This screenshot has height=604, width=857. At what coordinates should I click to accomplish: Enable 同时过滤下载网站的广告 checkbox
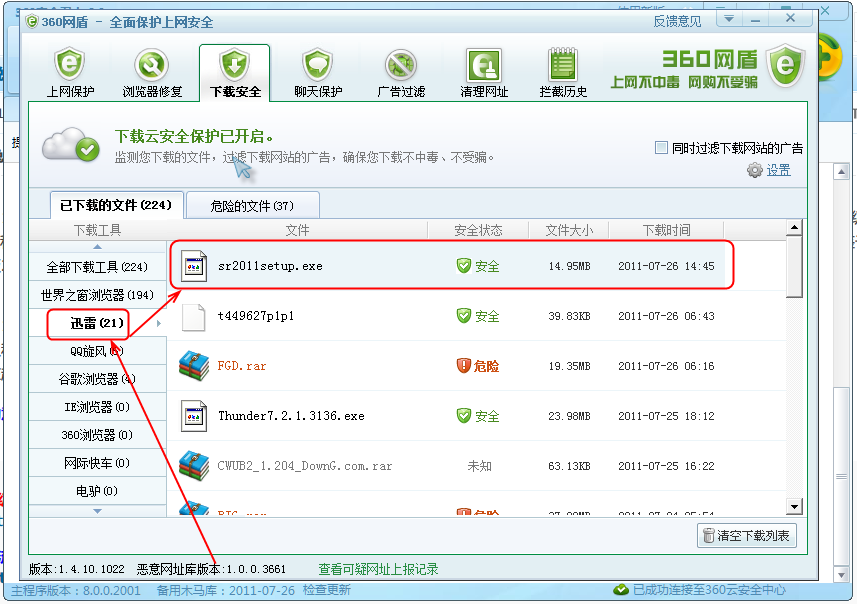coord(661,148)
